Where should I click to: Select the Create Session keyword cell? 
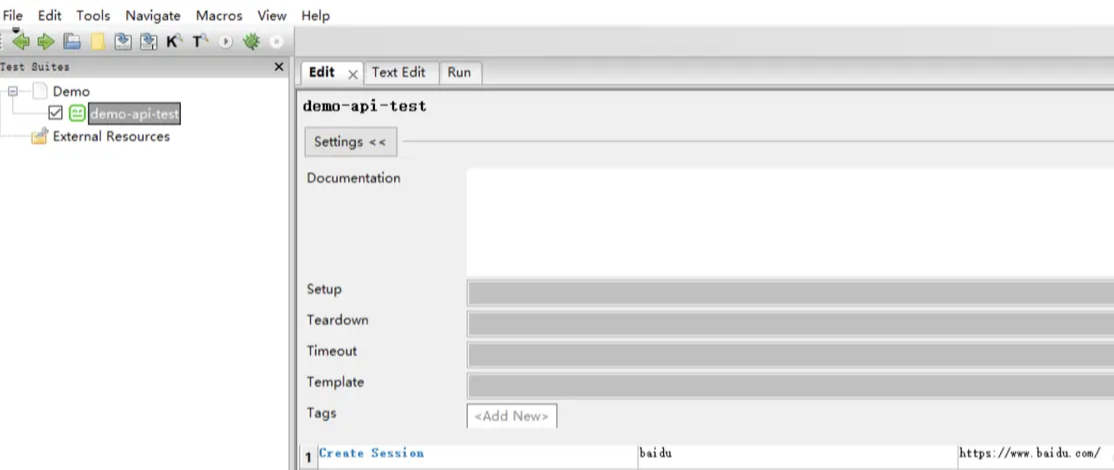pyautogui.click(x=477, y=457)
